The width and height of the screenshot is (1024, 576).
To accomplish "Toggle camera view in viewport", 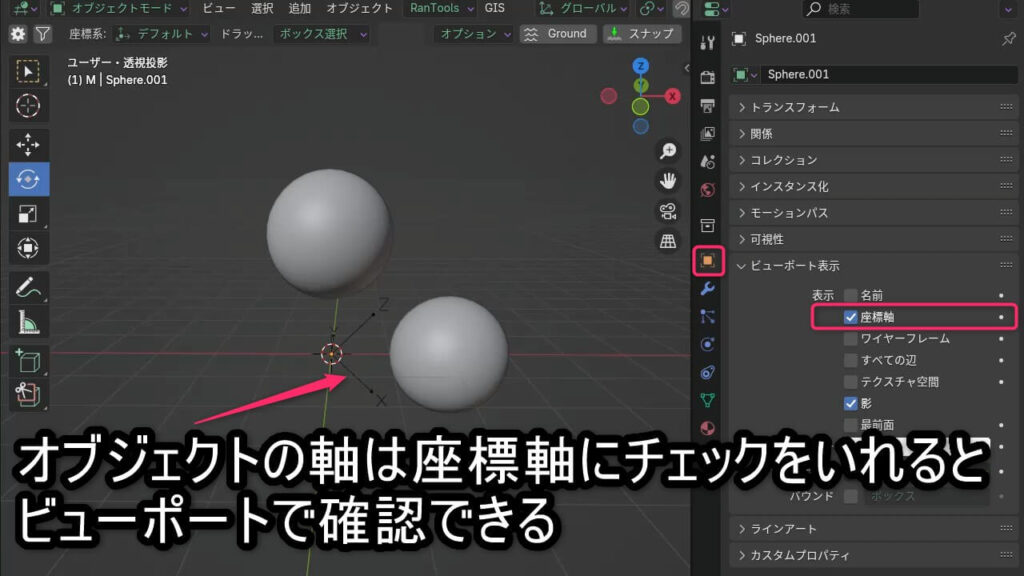I will point(668,211).
